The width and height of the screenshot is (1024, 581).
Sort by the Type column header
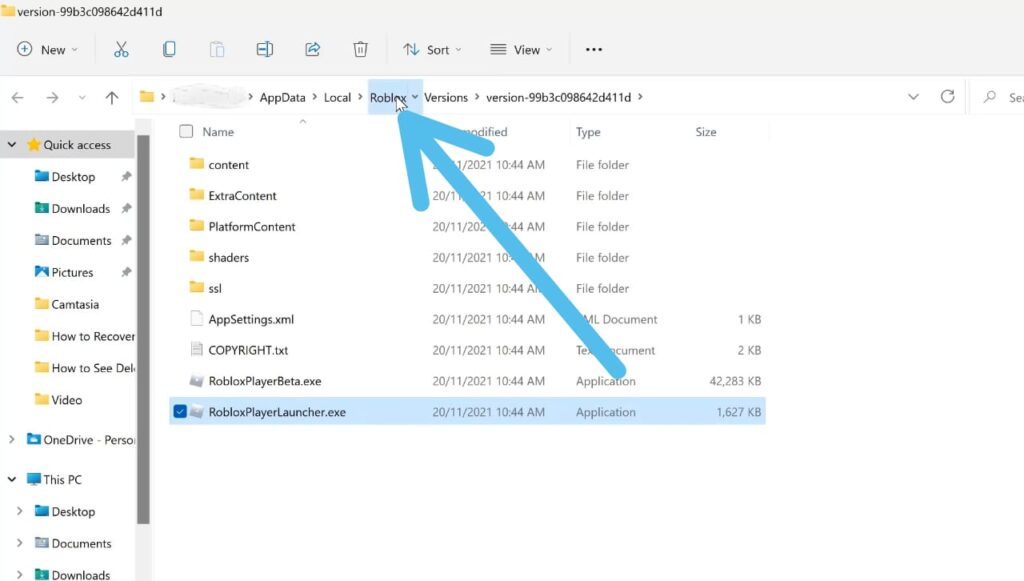tap(588, 132)
